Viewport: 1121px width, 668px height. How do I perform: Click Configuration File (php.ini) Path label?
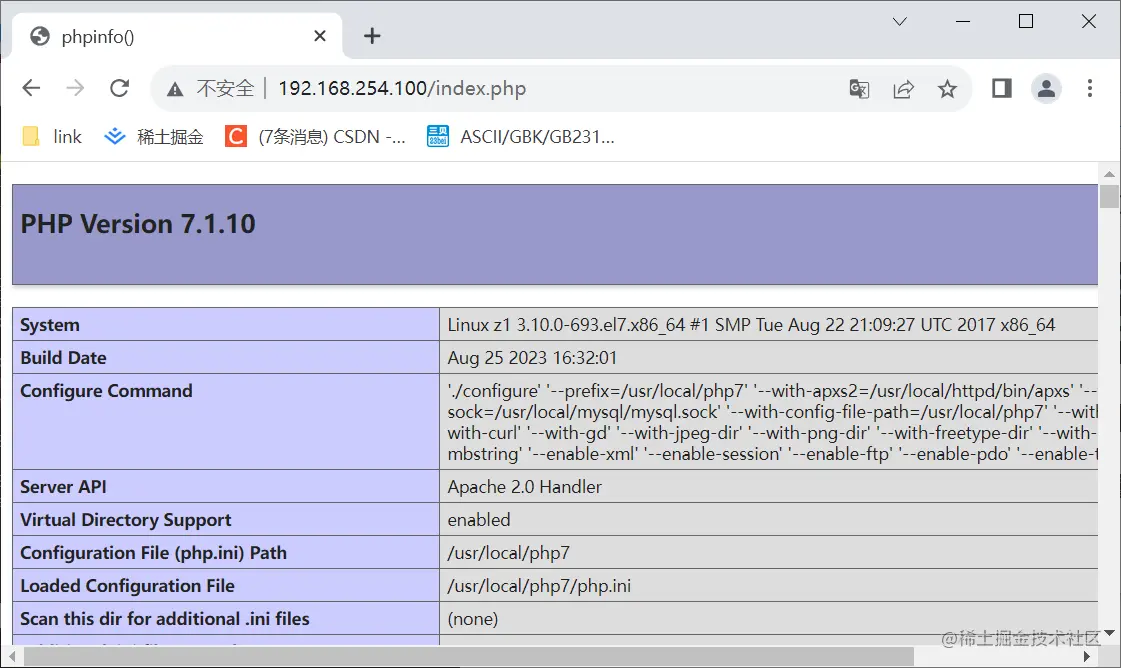pos(153,553)
